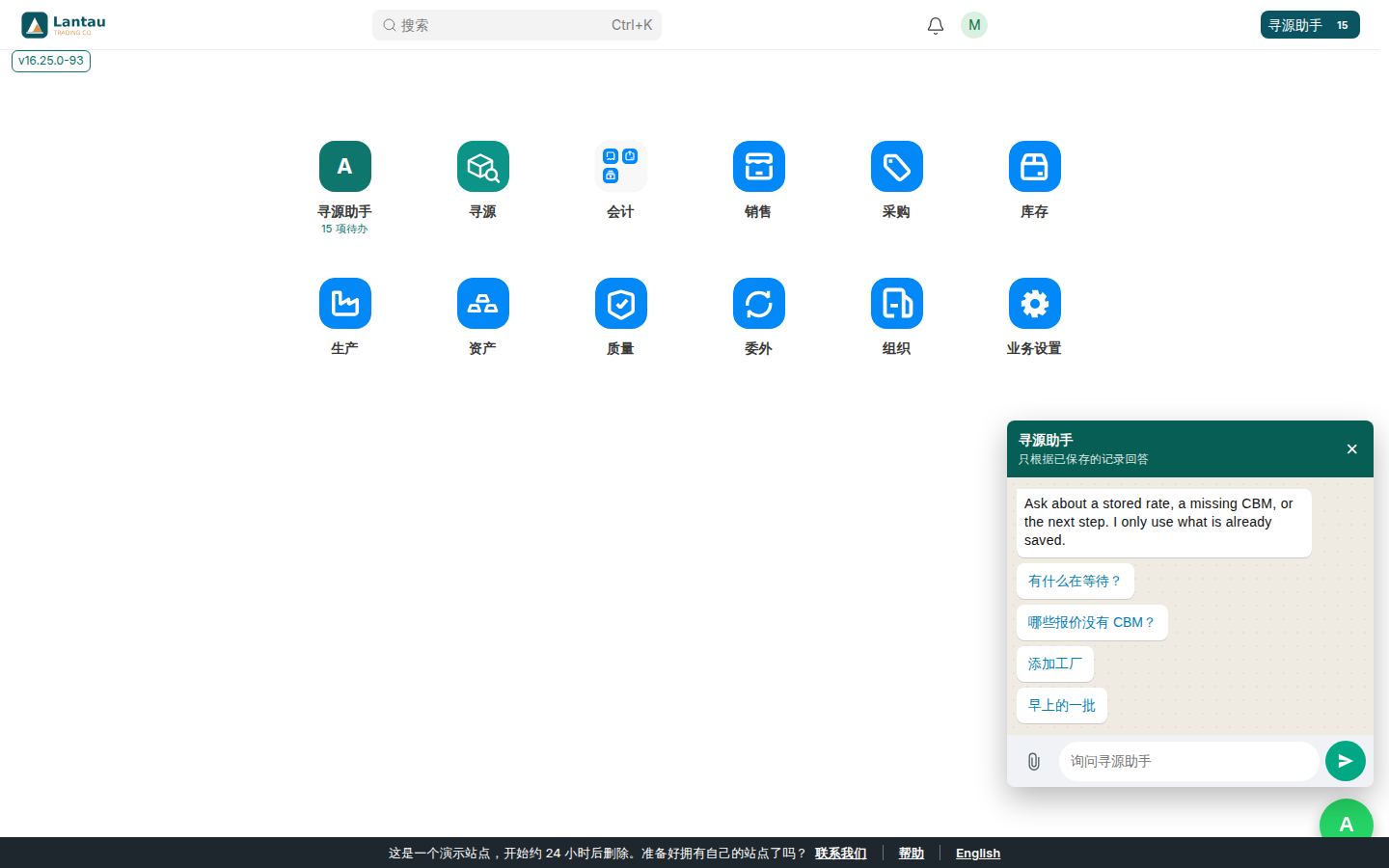
Task: Send the message with the paper-plane button
Action: pyautogui.click(x=1346, y=761)
